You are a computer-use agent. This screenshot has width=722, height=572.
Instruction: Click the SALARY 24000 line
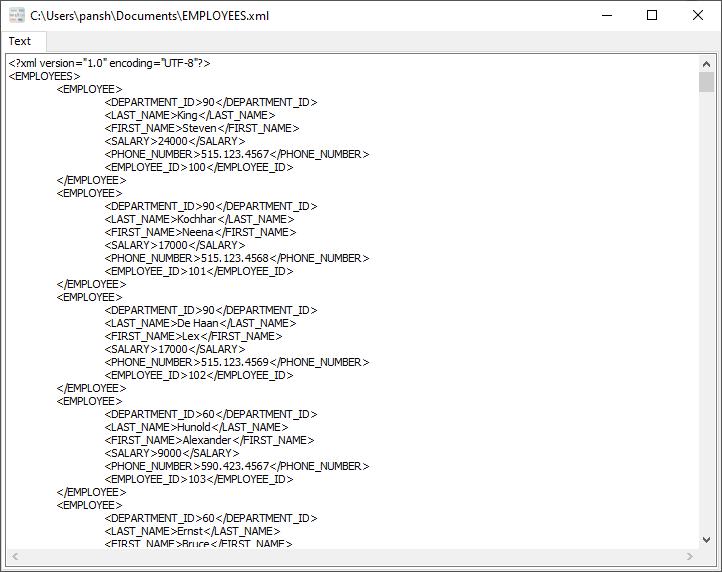pos(174,141)
